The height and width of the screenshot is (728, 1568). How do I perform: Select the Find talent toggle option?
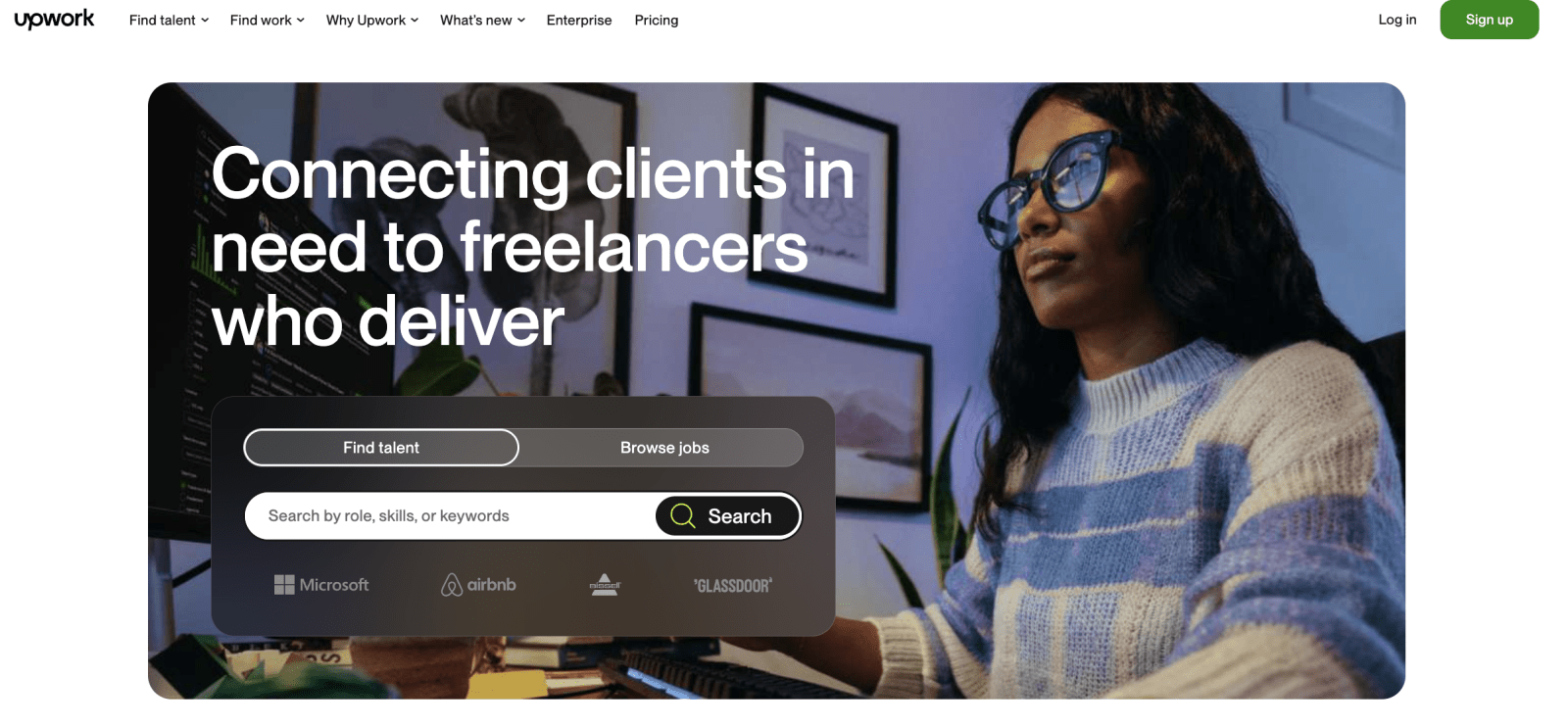pyautogui.click(x=381, y=448)
